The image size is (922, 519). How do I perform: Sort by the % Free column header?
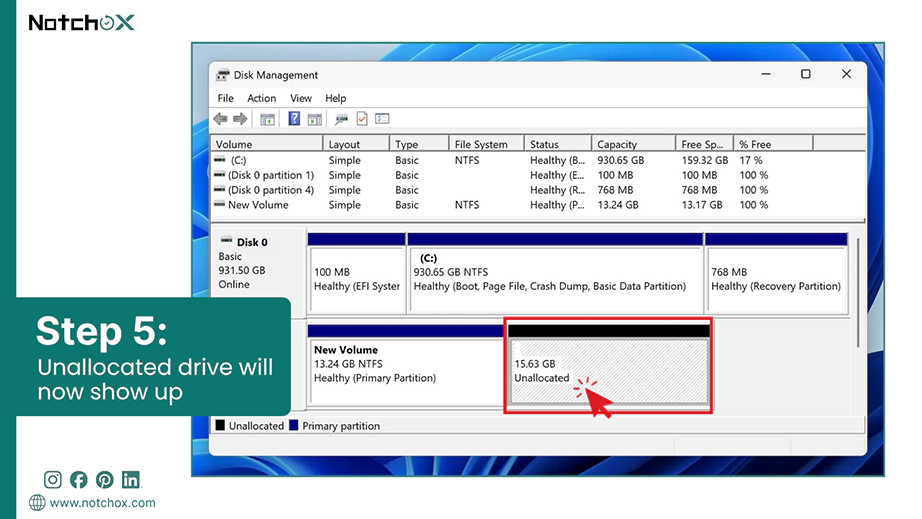click(x=773, y=144)
